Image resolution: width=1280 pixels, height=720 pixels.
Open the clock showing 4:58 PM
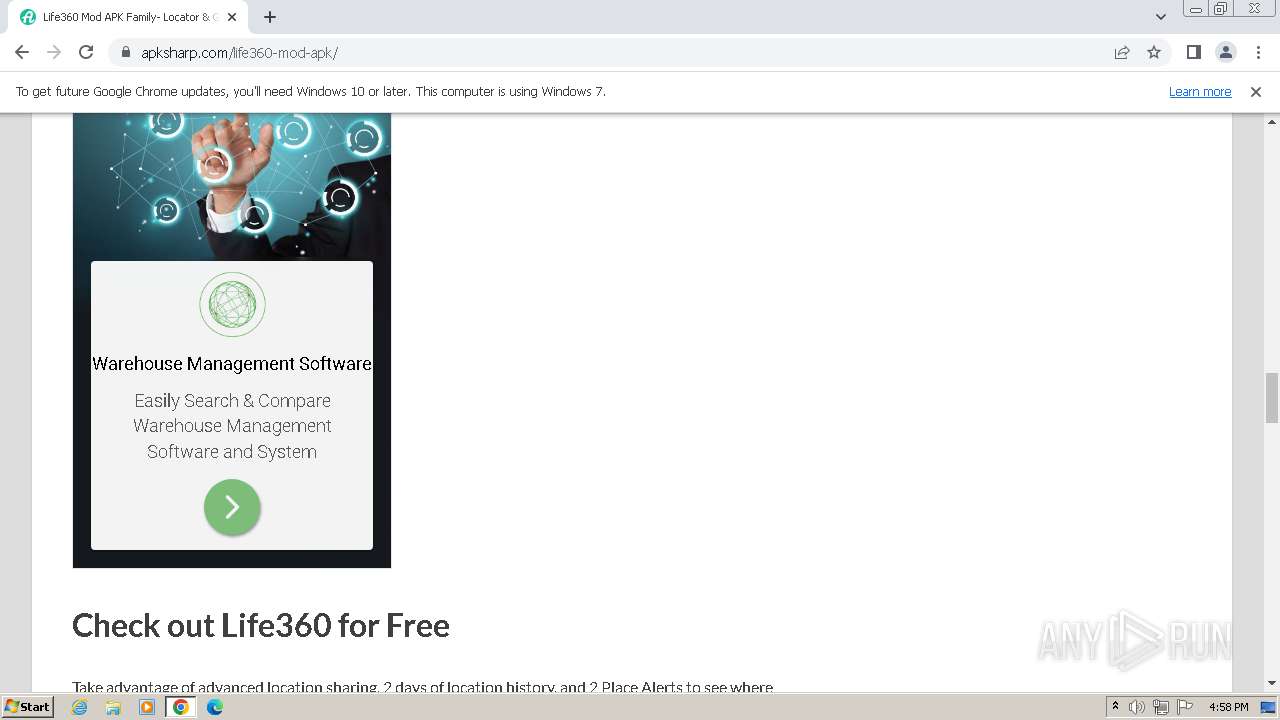click(1228, 707)
